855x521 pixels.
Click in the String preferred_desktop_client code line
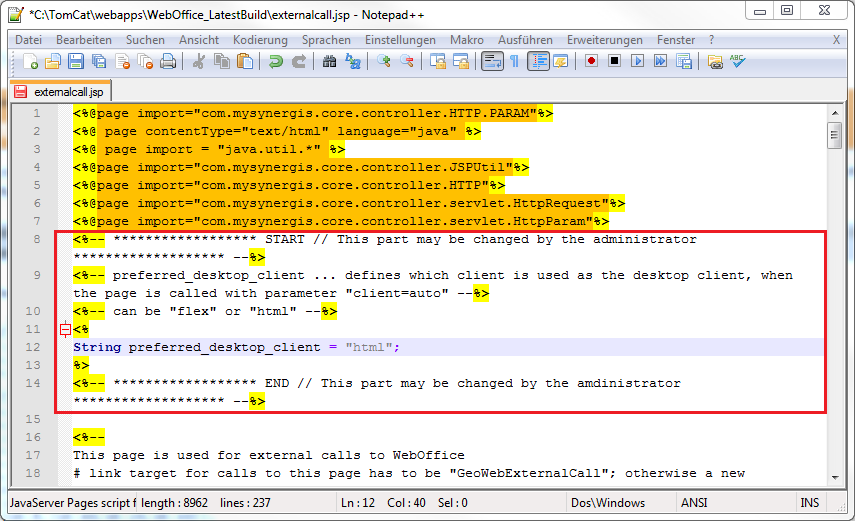(x=236, y=347)
